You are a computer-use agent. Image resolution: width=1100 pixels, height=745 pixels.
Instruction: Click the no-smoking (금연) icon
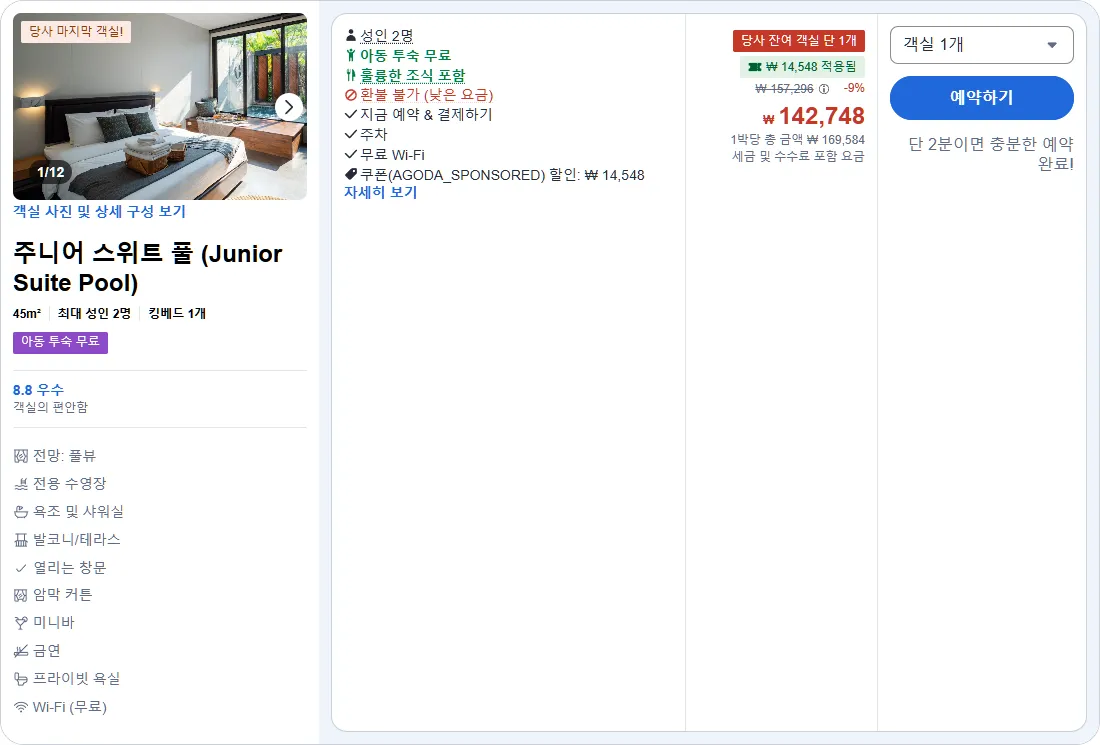(21, 651)
